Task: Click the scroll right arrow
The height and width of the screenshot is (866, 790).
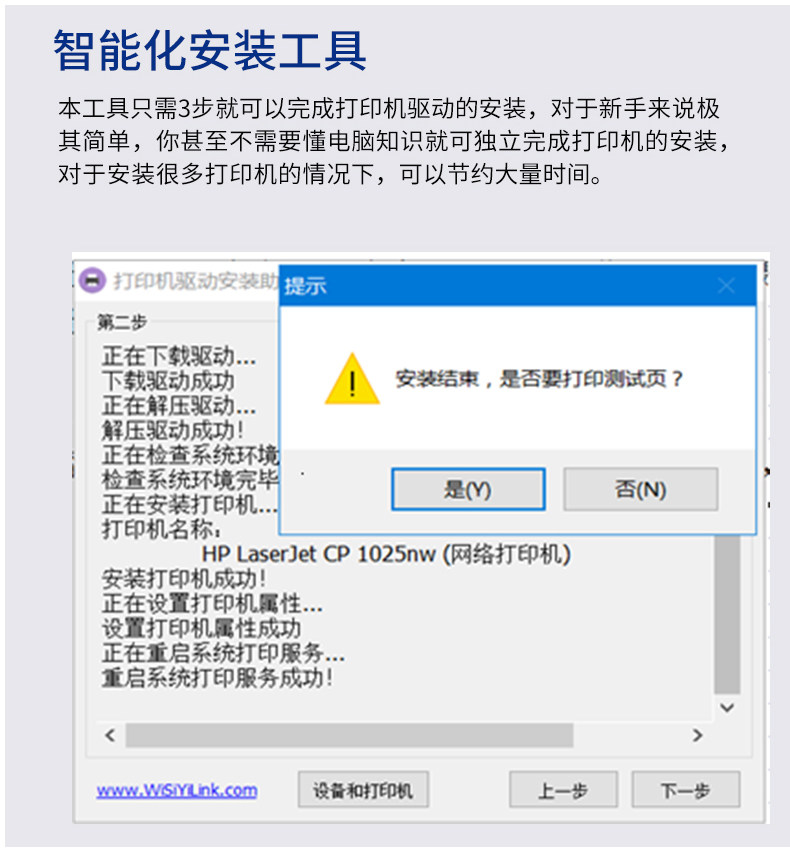Action: 697,735
